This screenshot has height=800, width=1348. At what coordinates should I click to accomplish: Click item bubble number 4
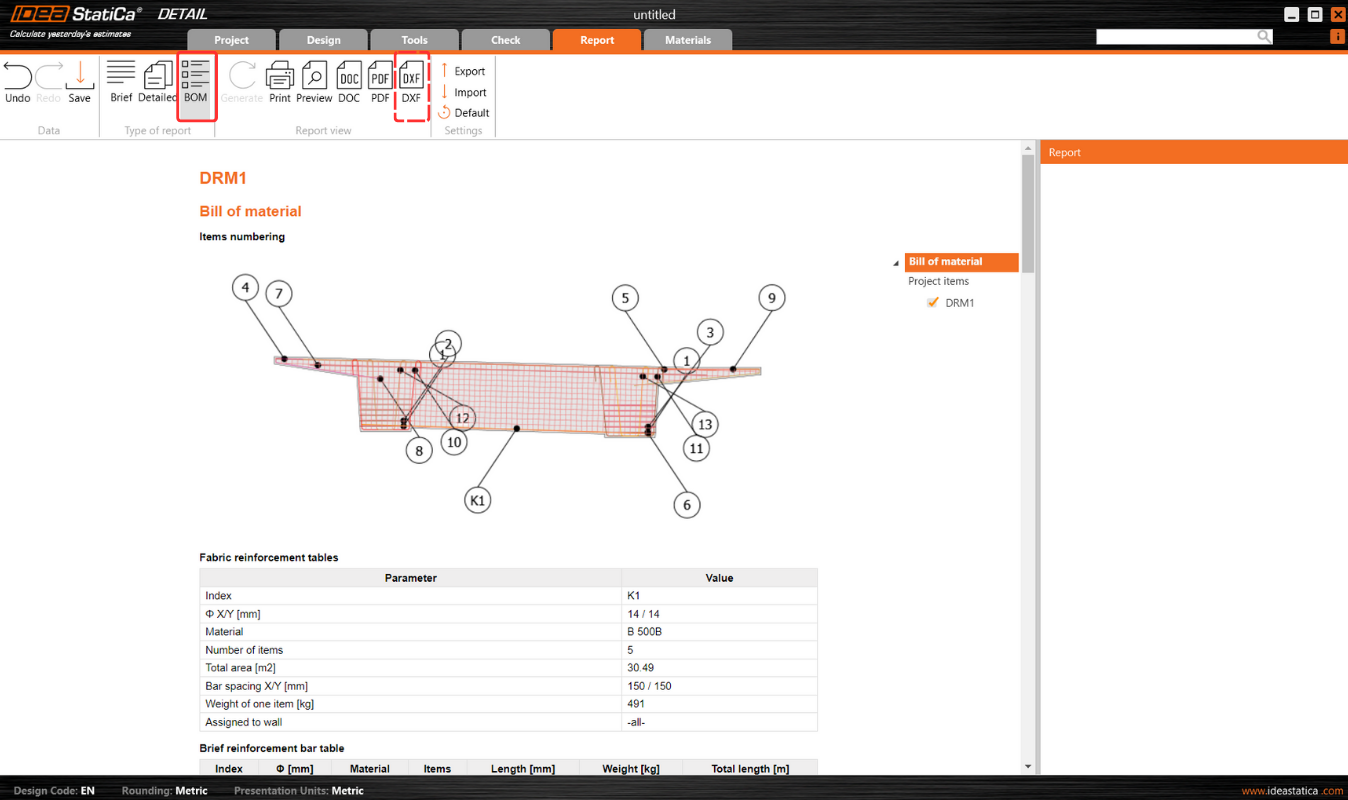245,289
